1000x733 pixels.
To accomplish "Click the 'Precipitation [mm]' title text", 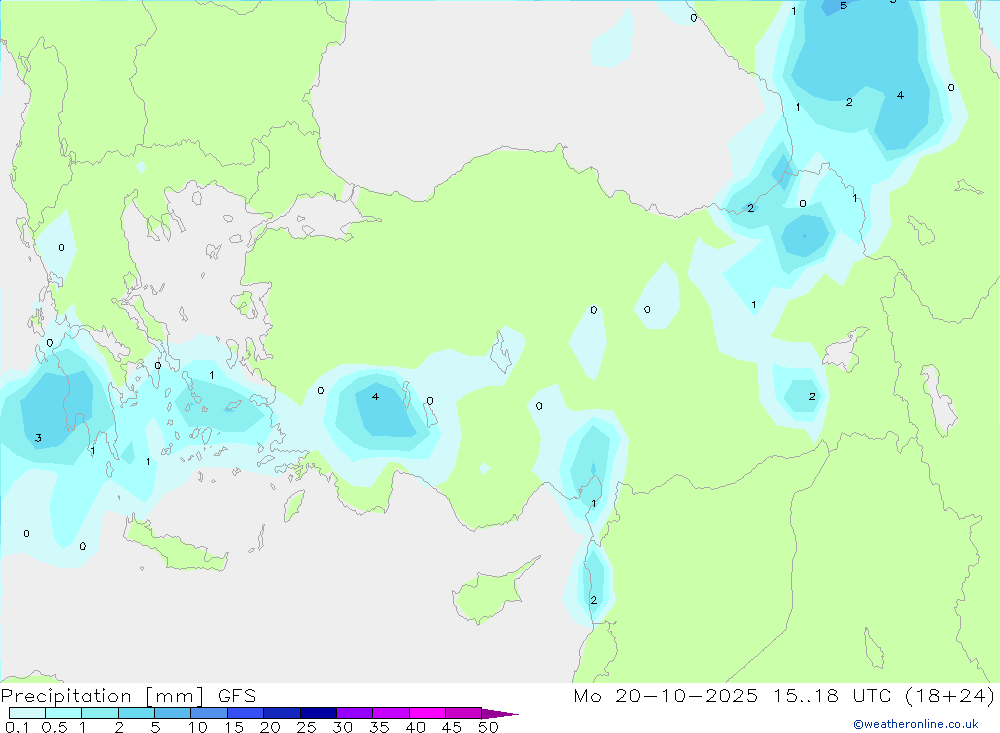I will click(x=103, y=696).
